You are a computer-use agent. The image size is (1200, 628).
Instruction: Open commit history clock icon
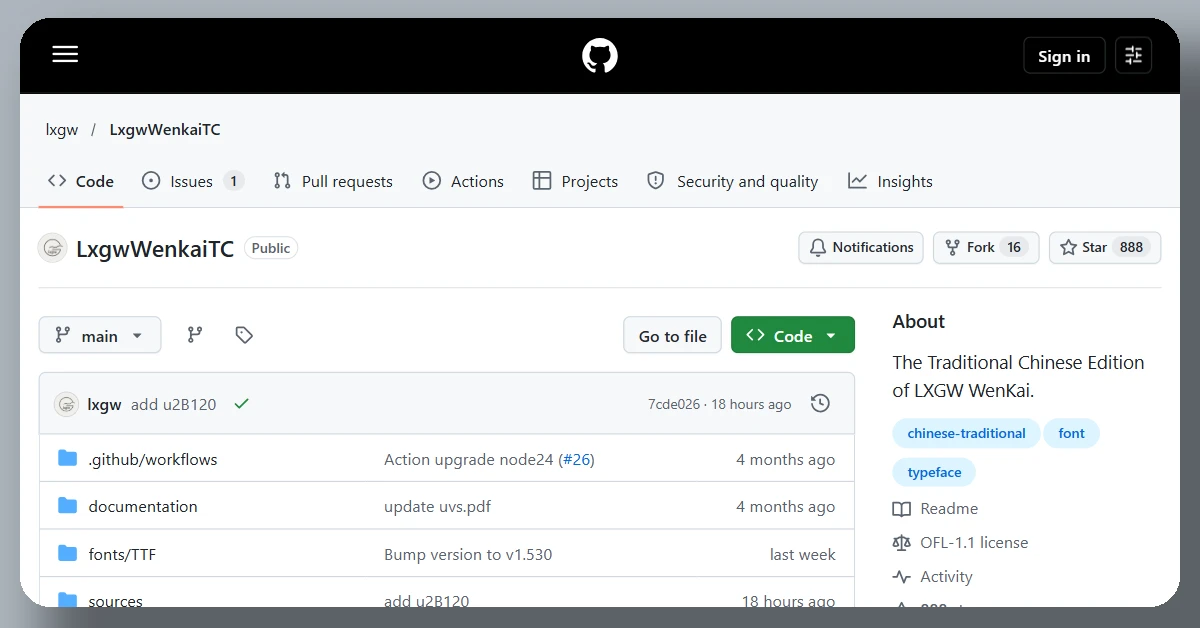coord(820,404)
